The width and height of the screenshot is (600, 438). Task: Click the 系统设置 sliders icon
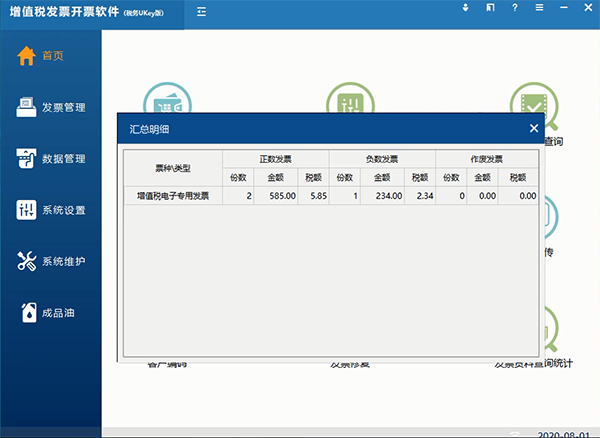click(x=27, y=210)
